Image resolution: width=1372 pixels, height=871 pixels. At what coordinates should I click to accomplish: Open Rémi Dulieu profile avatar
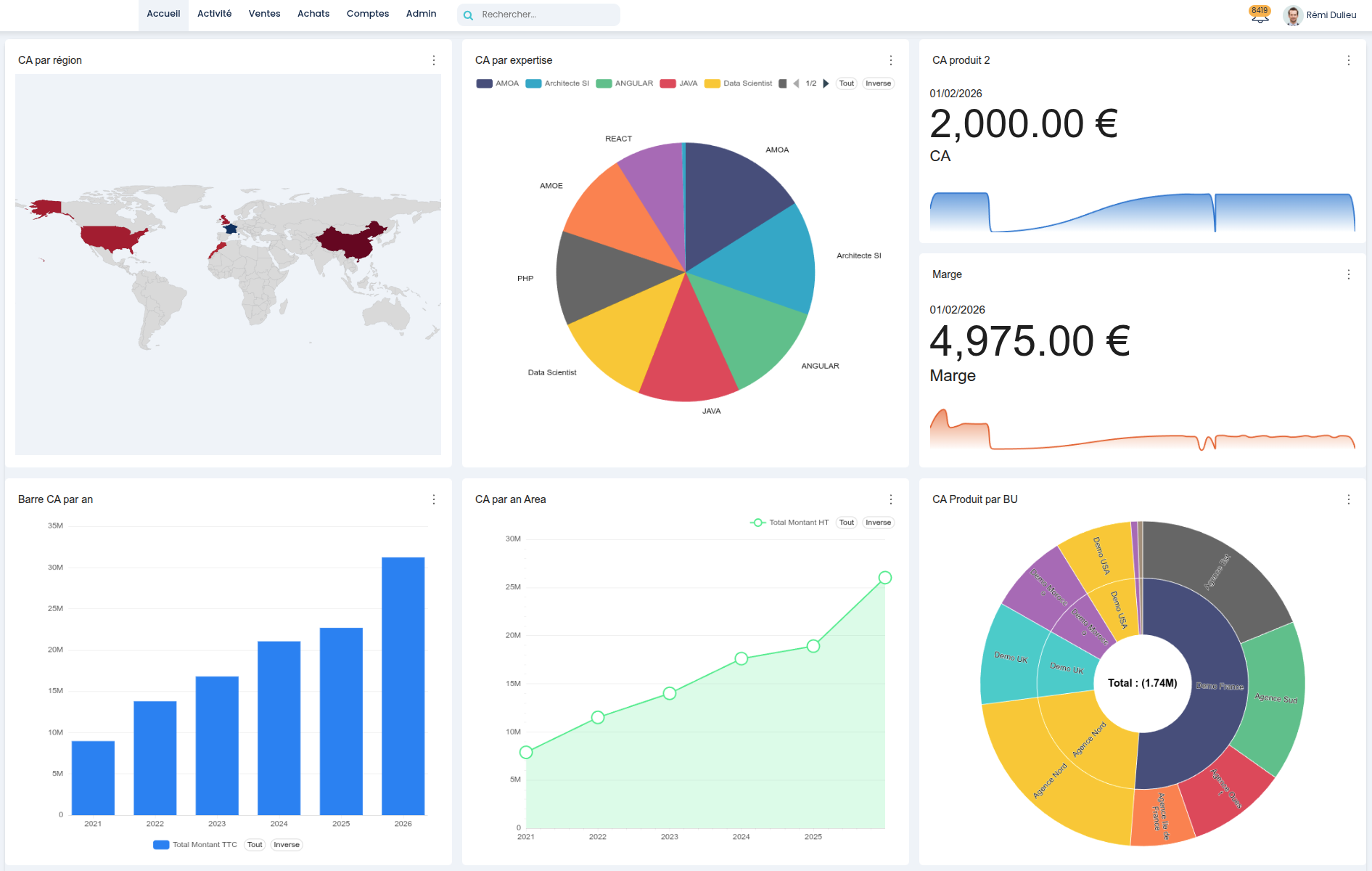pyautogui.click(x=1292, y=15)
